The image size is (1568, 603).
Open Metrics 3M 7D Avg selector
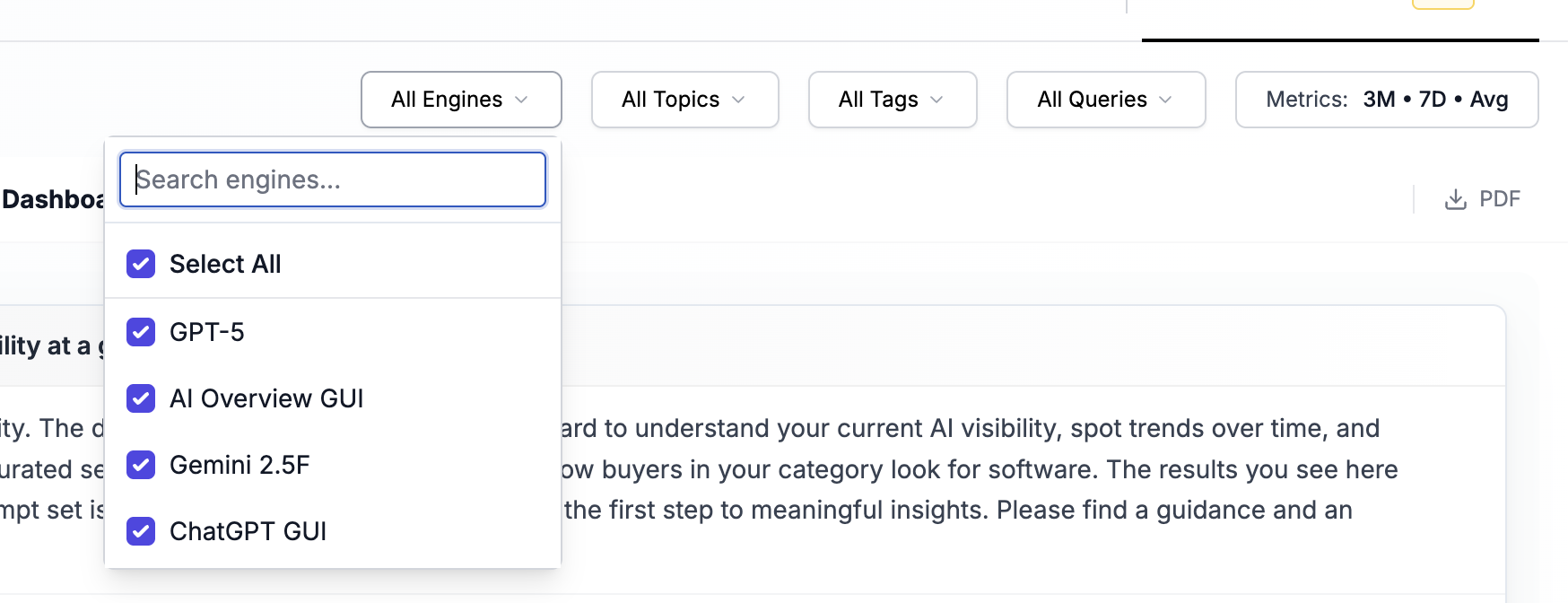point(1387,100)
